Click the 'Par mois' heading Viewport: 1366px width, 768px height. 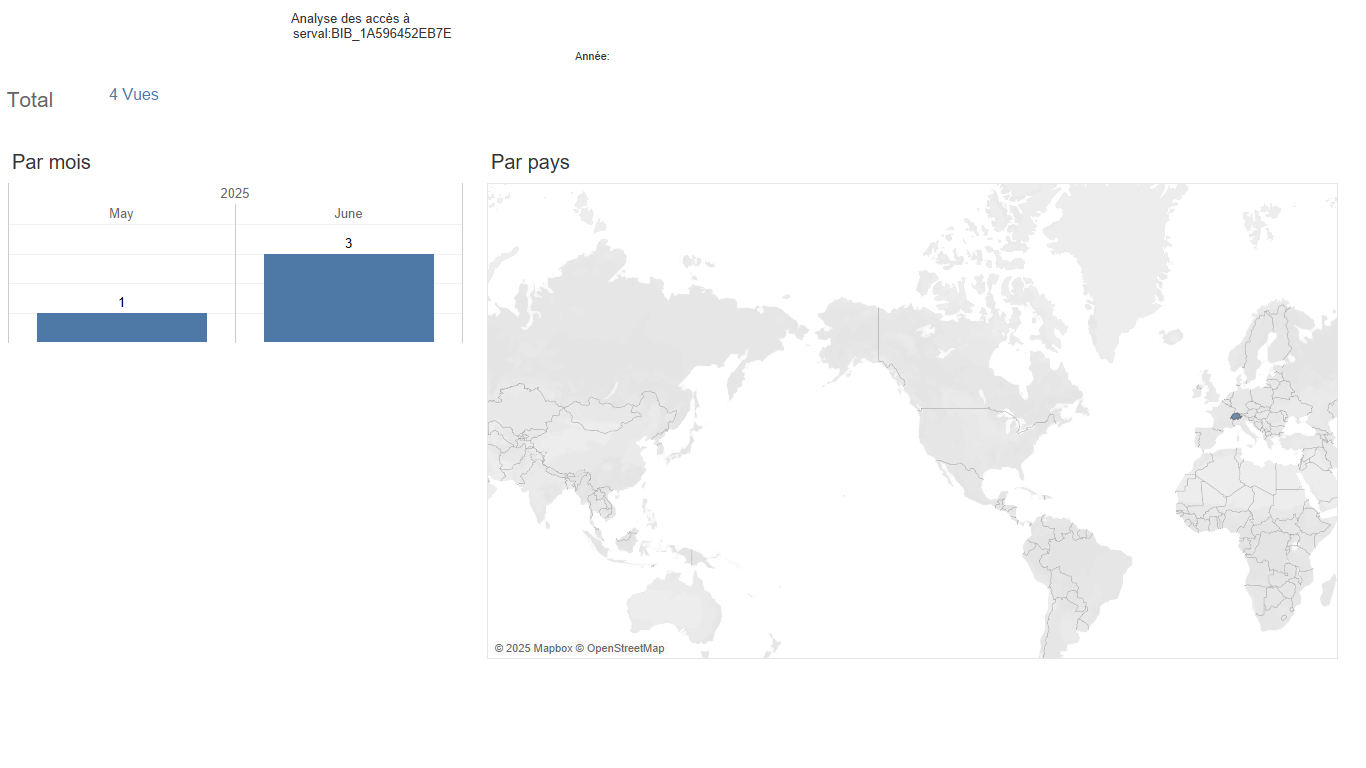click(51, 162)
